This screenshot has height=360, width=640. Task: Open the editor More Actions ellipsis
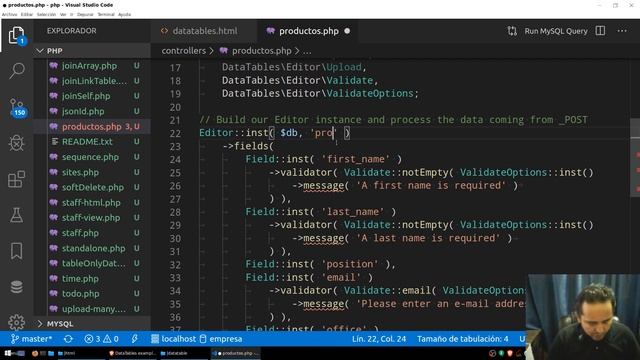tap(622, 31)
